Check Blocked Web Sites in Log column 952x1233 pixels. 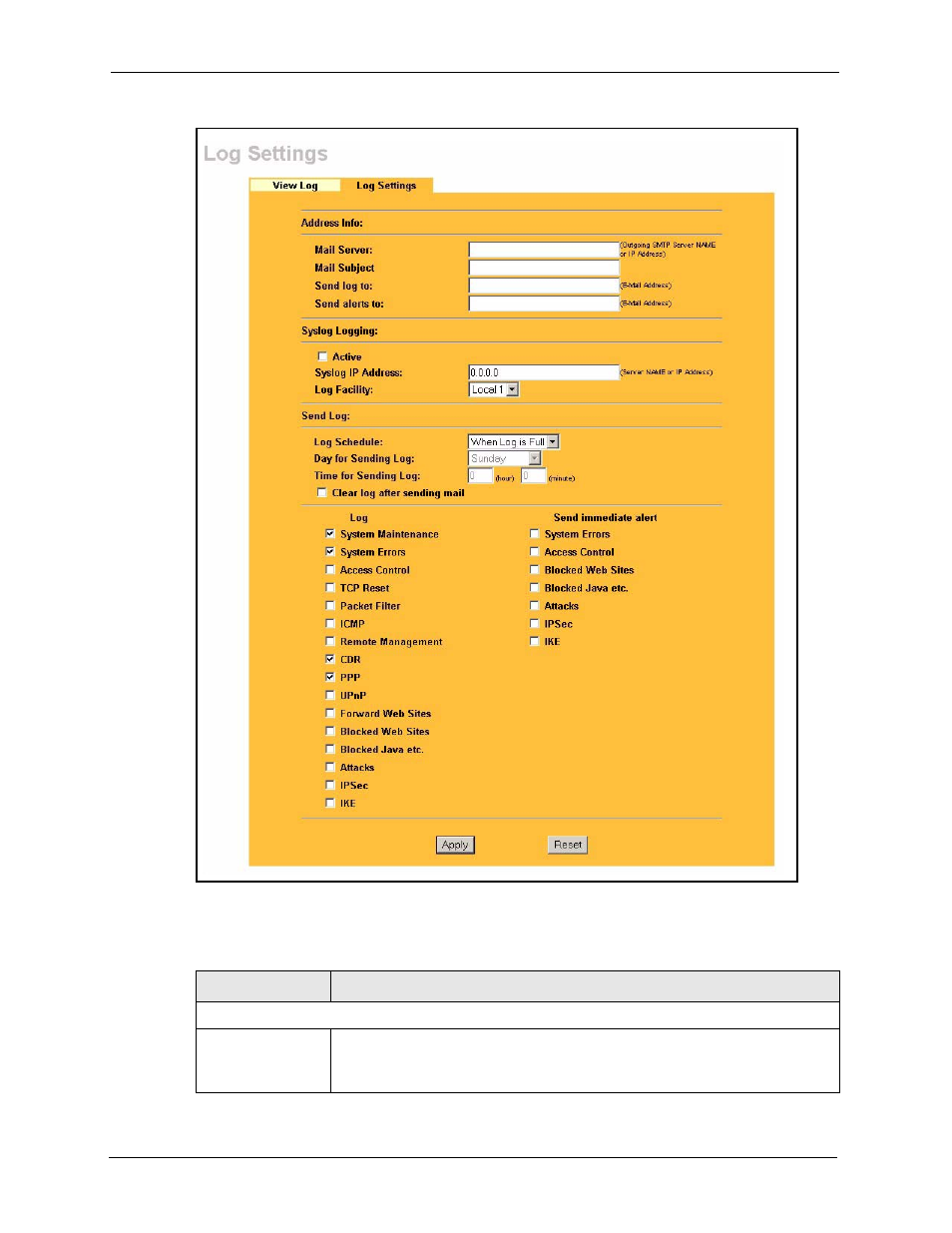click(330, 732)
